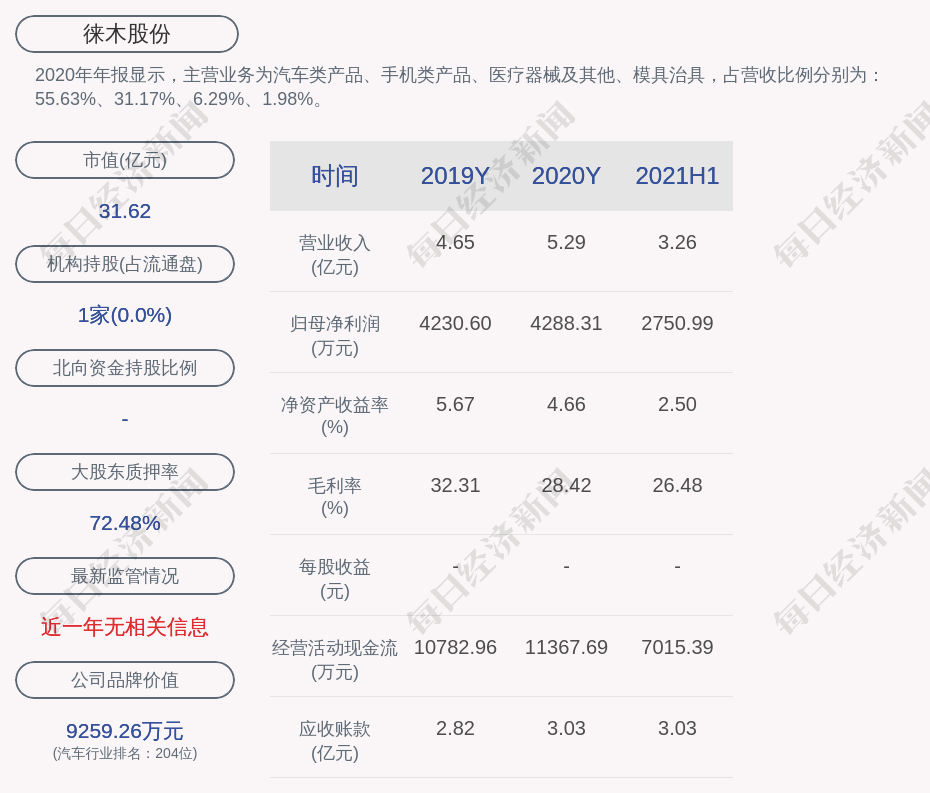Select the 2020Y column header
The height and width of the screenshot is (793, 930).
click(x=566, y=176)
